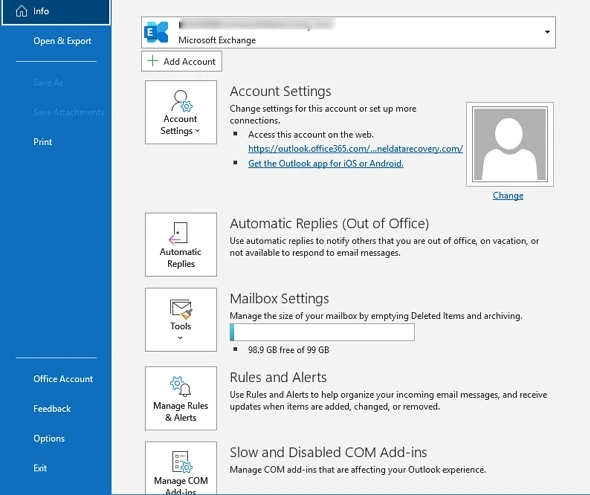Click the Manage Rules & Alerts gear-bell icon
Viewport: 590px width, 495px height.
181,387
